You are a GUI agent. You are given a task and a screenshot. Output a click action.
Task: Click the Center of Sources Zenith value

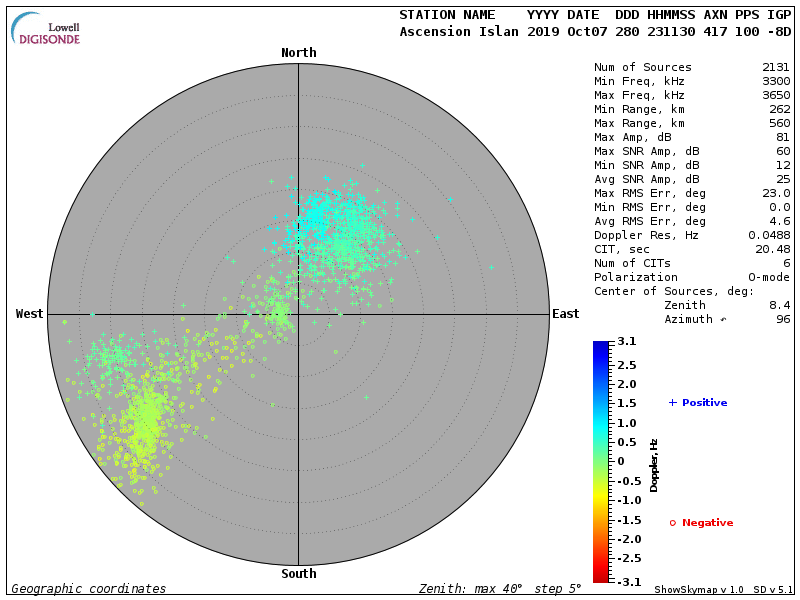[x=779, y=305]
